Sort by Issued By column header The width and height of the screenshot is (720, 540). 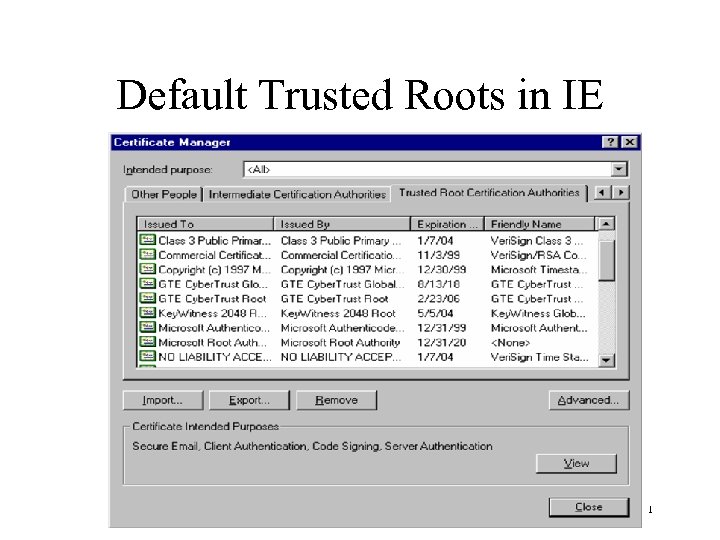[x=342, y=224]
